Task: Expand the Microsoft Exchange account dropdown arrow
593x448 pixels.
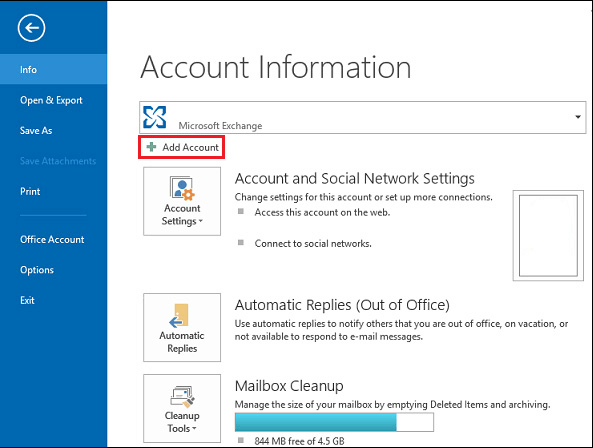Action: (577, 117)
